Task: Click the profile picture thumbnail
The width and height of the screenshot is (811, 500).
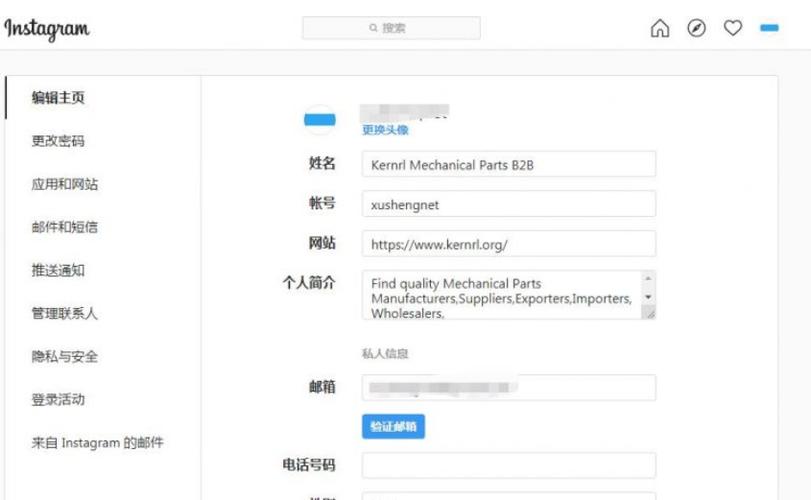Action: click(x=319, y=120)
